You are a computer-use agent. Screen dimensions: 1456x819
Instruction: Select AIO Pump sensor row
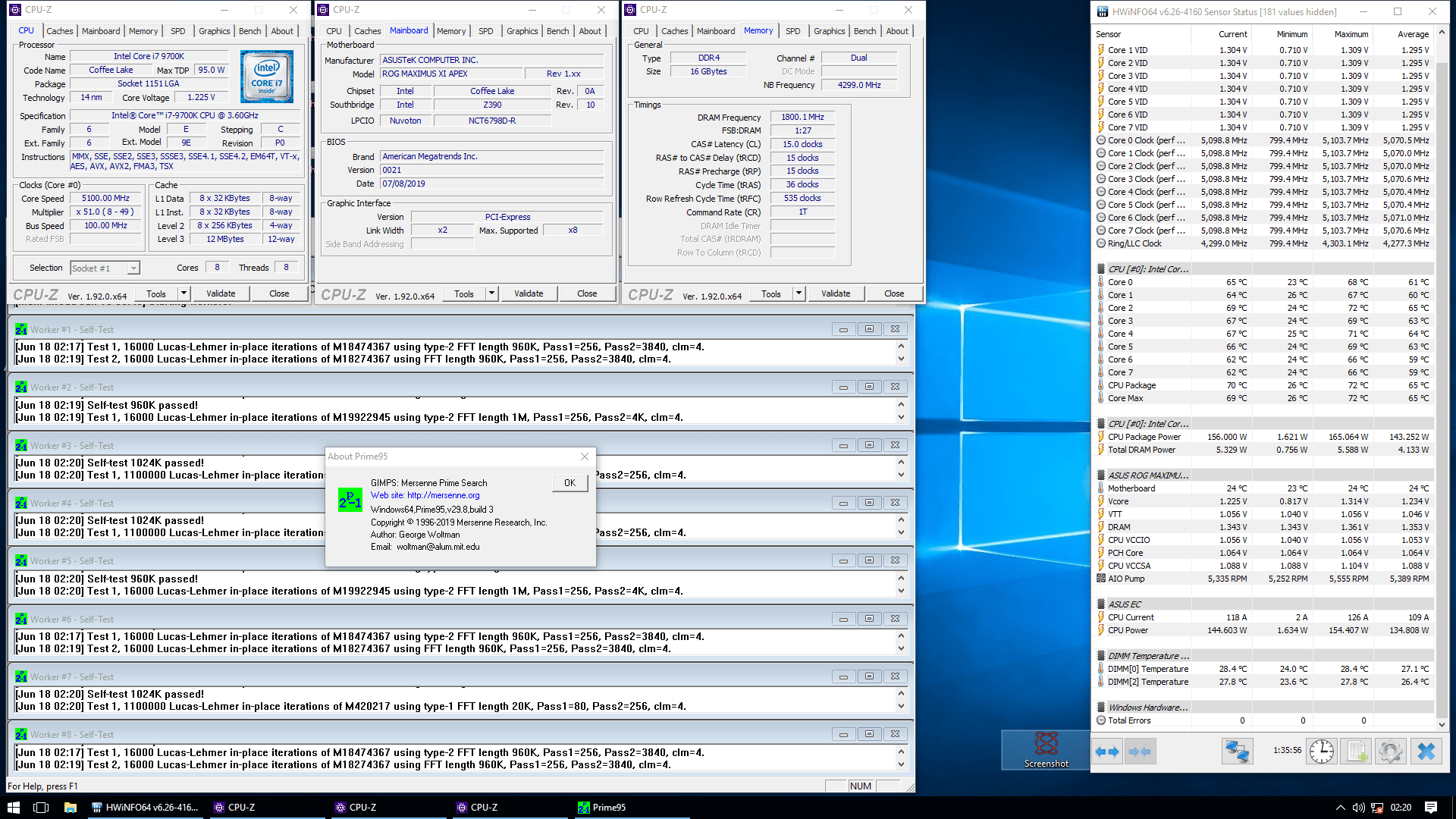point(1263,579)
